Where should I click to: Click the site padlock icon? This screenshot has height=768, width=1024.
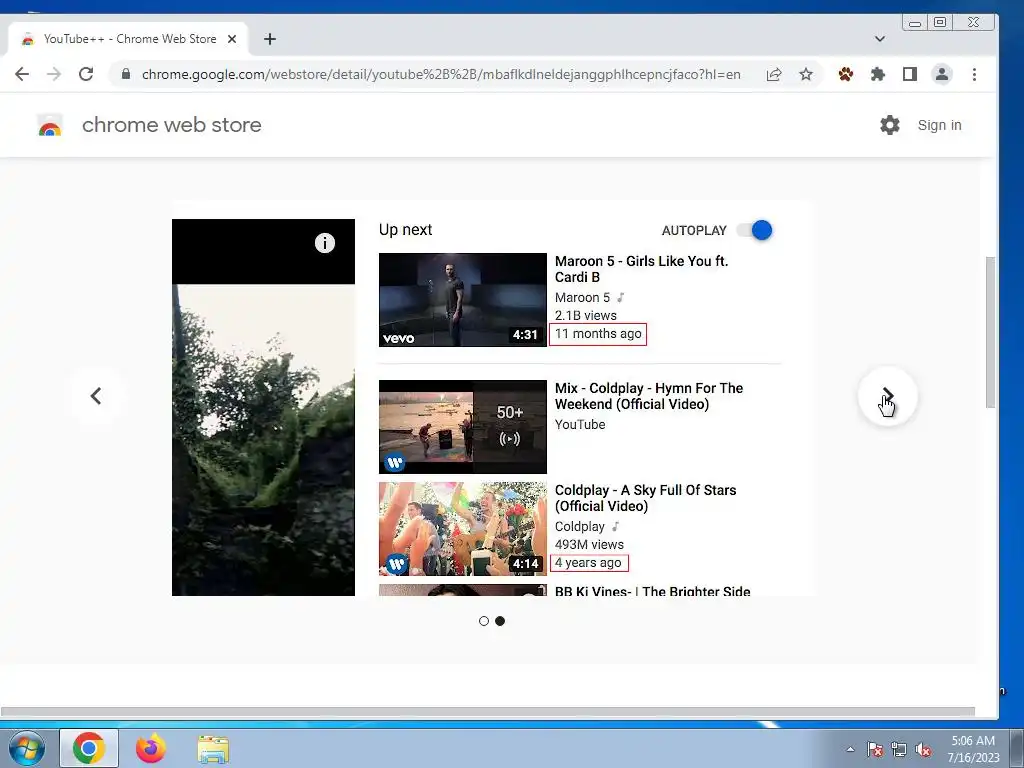click(125, 74)
